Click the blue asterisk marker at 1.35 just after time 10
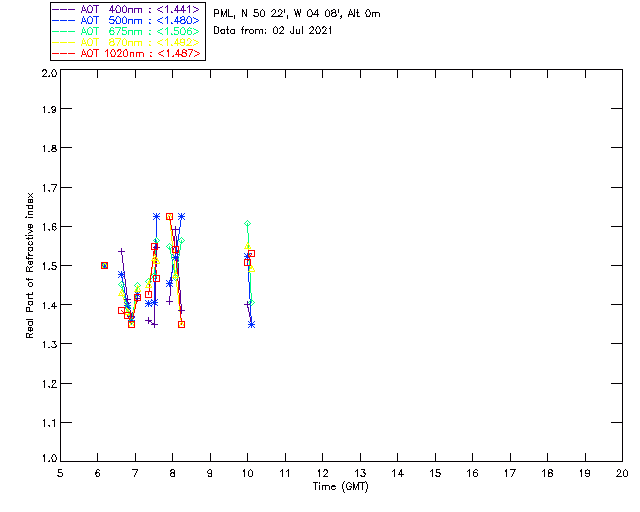Screen dimensions: 640x512 point(251,325)
